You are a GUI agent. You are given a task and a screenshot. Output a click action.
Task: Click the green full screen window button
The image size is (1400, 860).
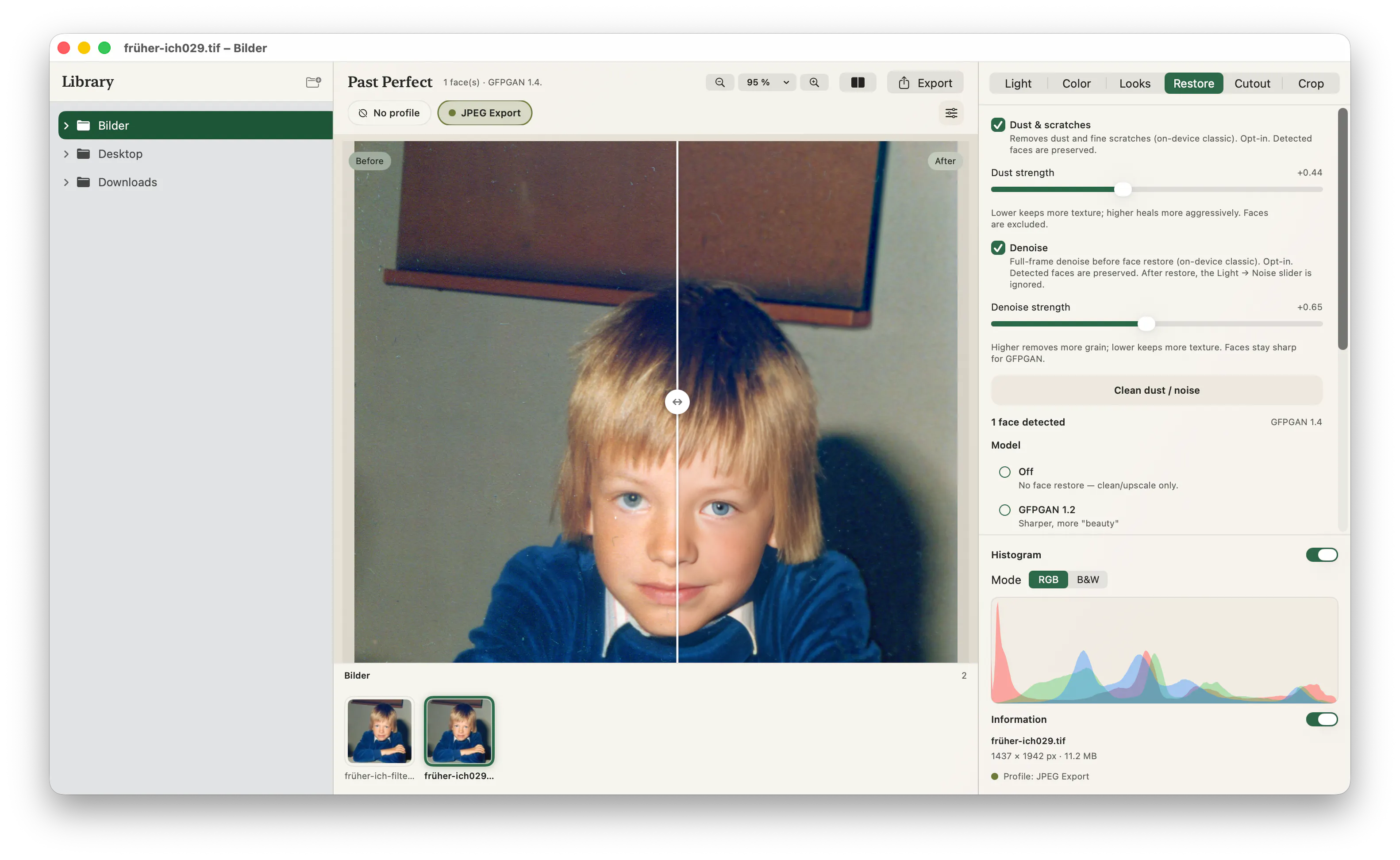pos(105,48)
